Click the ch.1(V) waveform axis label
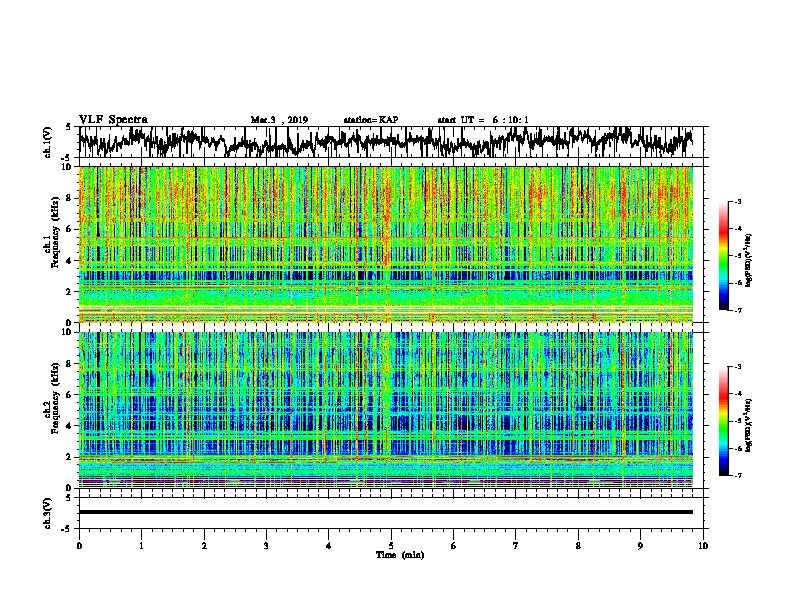Image resolution: width=792 pixels, height=612 pixels. pos(48,142)
